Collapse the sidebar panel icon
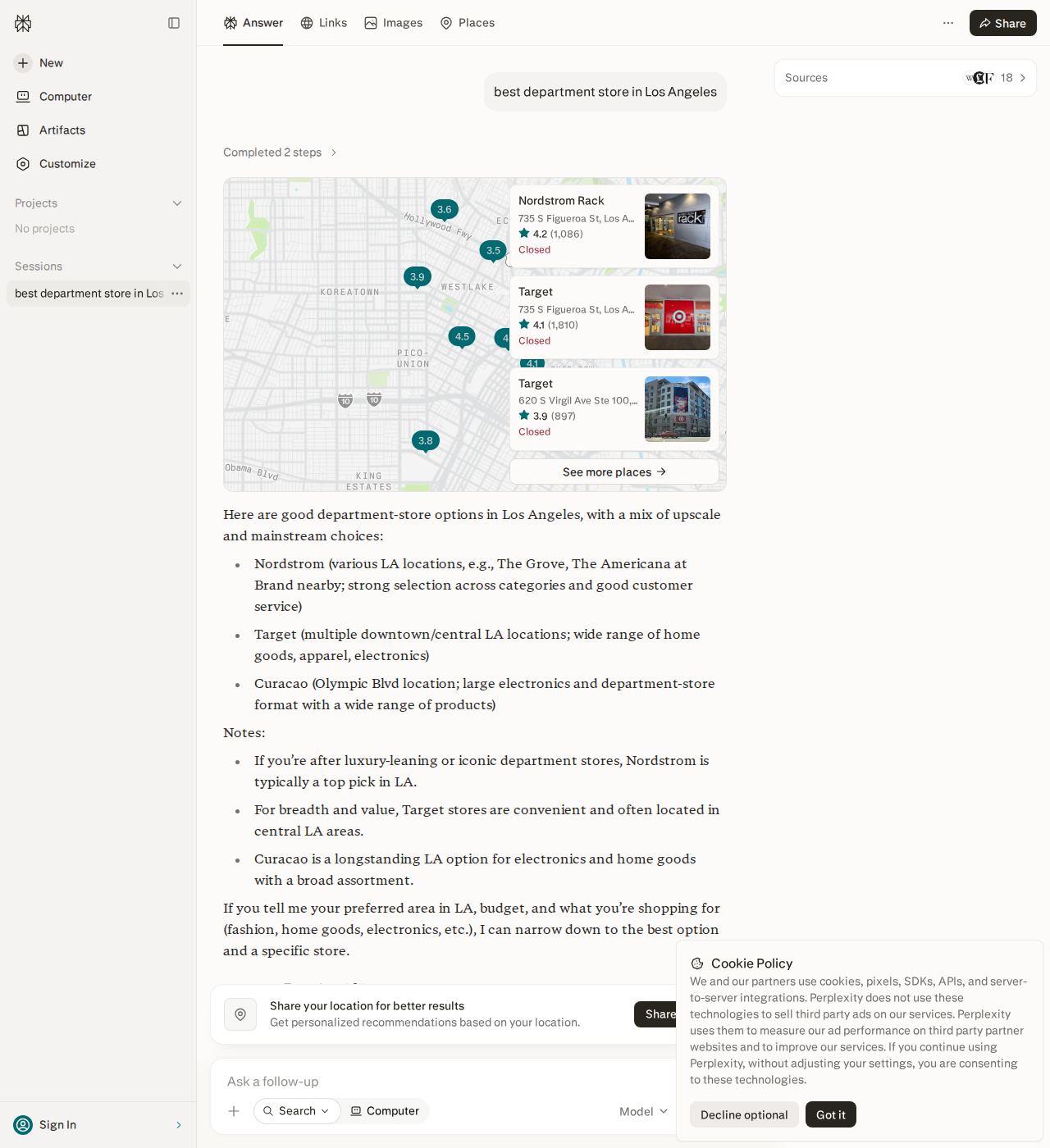The width and height of the screenshot is (1050, 1148). (174, 23)
